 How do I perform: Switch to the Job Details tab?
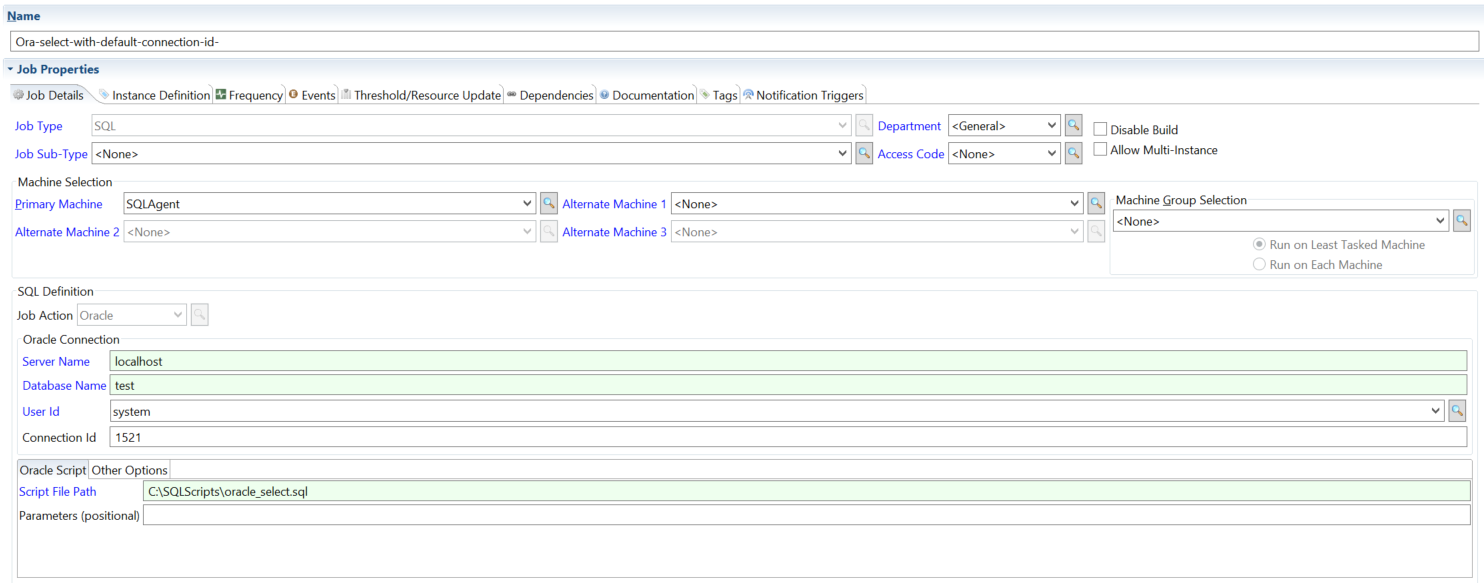pyautogui.click(x=49, y=95)
